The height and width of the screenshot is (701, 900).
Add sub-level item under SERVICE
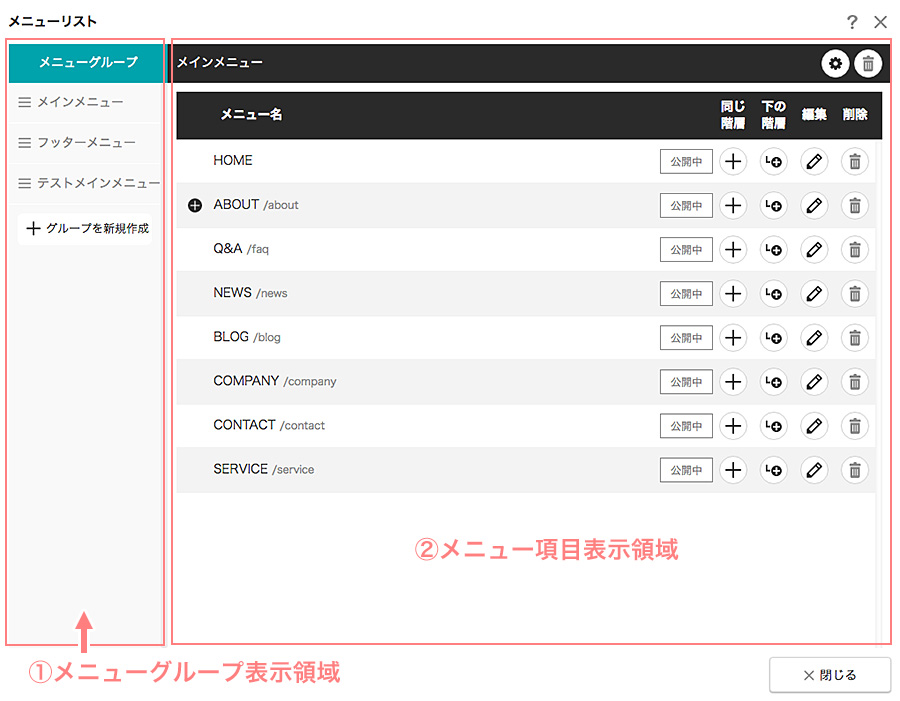click(x=774, y=470)
